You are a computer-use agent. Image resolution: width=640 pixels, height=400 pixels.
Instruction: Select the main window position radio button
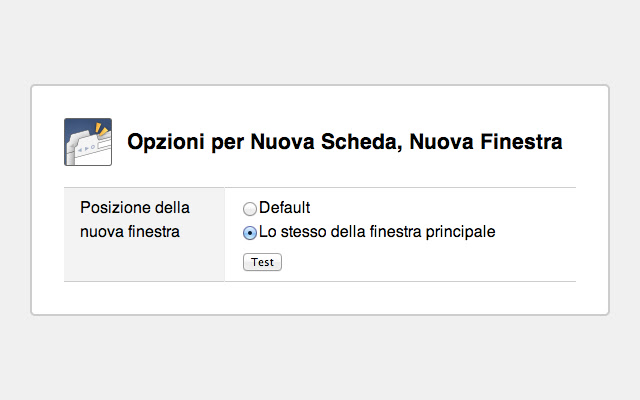point(250,233)
